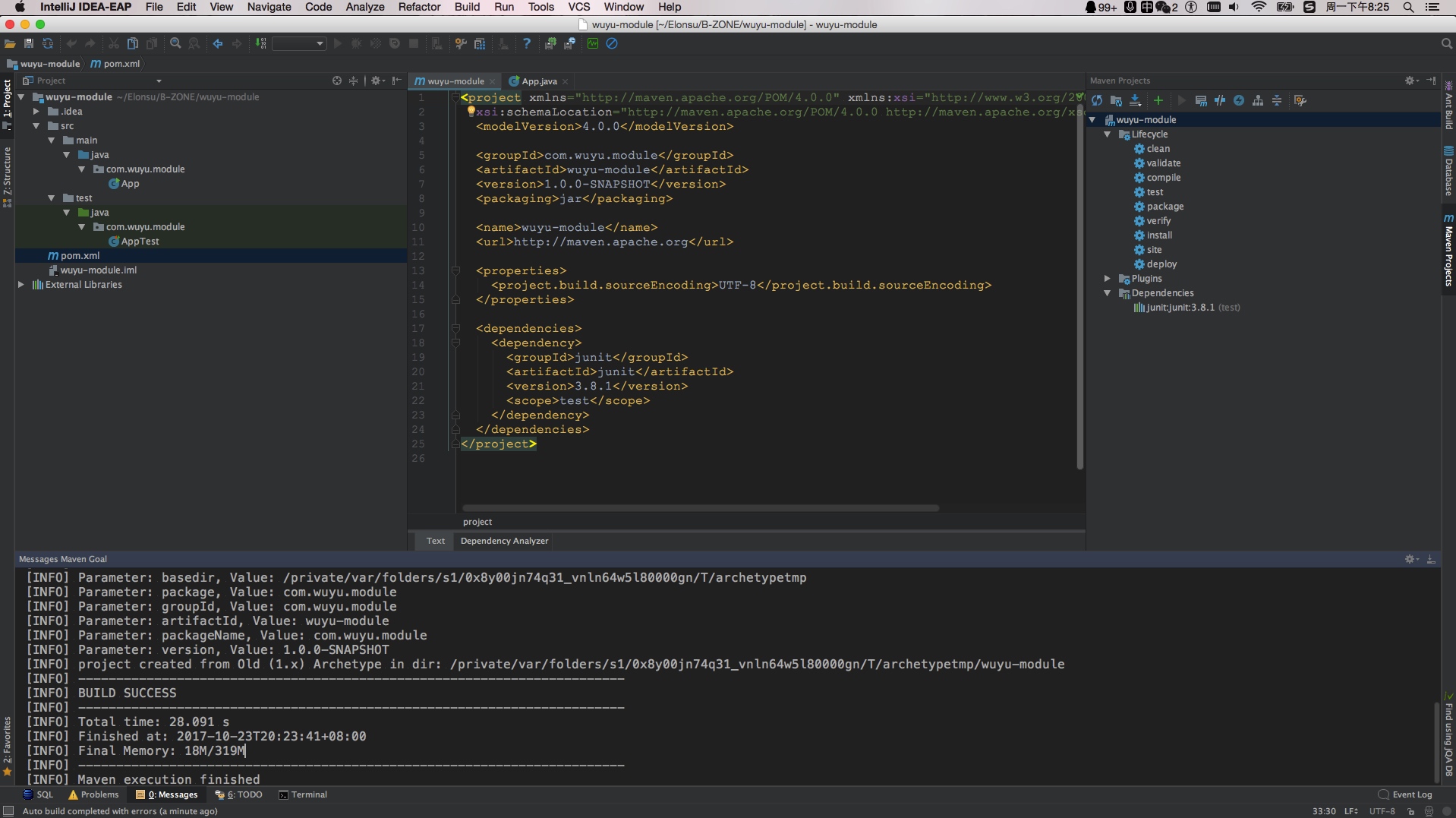Click the Wi-Fi menu bar icon
This screenshot has height=818, width=1456.
(x=1259, y=7)
